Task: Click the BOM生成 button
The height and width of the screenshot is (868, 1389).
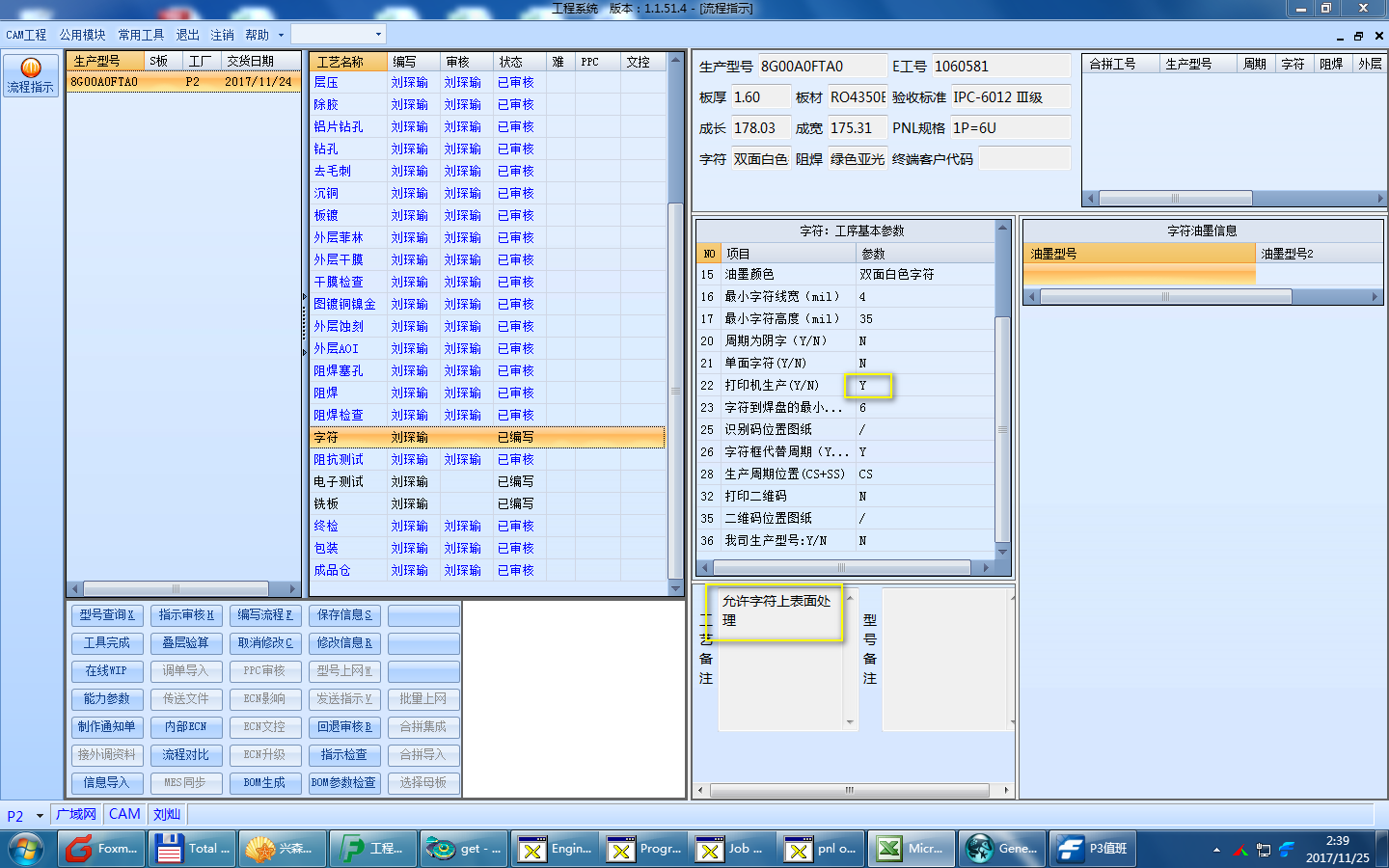Action: pyautogui.click(x=265, y=783)
